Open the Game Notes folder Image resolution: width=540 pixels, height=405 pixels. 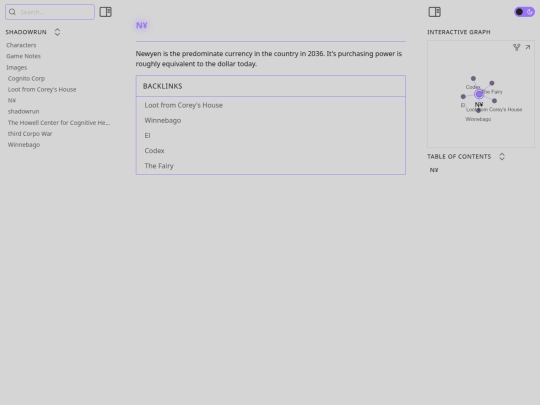[23, 56]
